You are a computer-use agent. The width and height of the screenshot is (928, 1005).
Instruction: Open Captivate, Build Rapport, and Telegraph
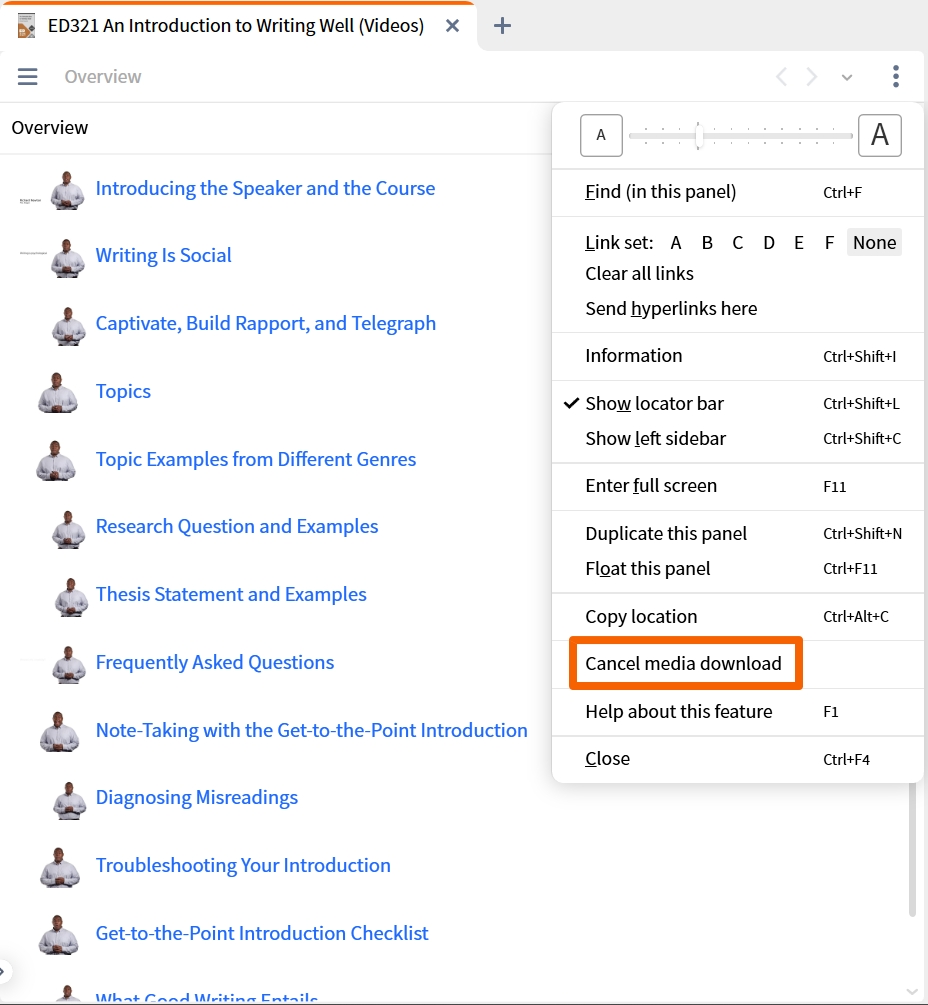pyautogui.click(x=266, y=324)
